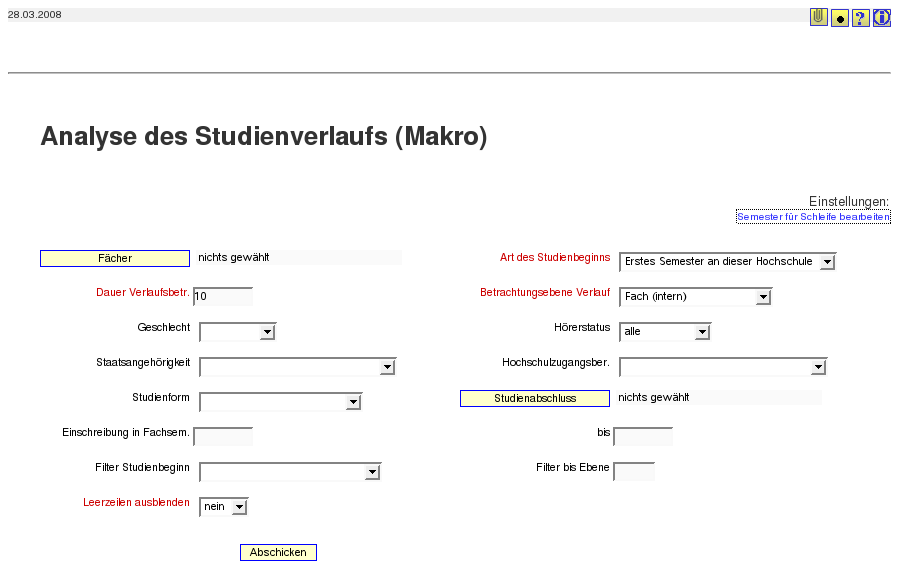The width and height of the screenshot is (899, 569).
Task: Click the paperclip attachment icon
Action: [819, 17]
